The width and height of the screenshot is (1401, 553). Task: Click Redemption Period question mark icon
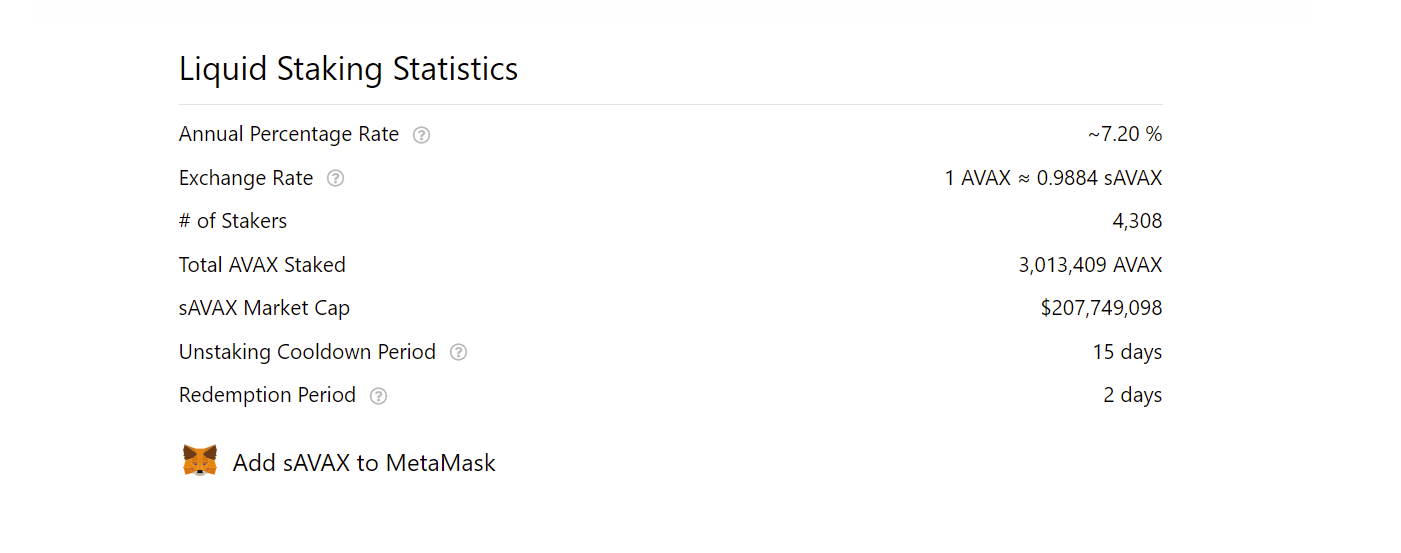tap(378, 396)
